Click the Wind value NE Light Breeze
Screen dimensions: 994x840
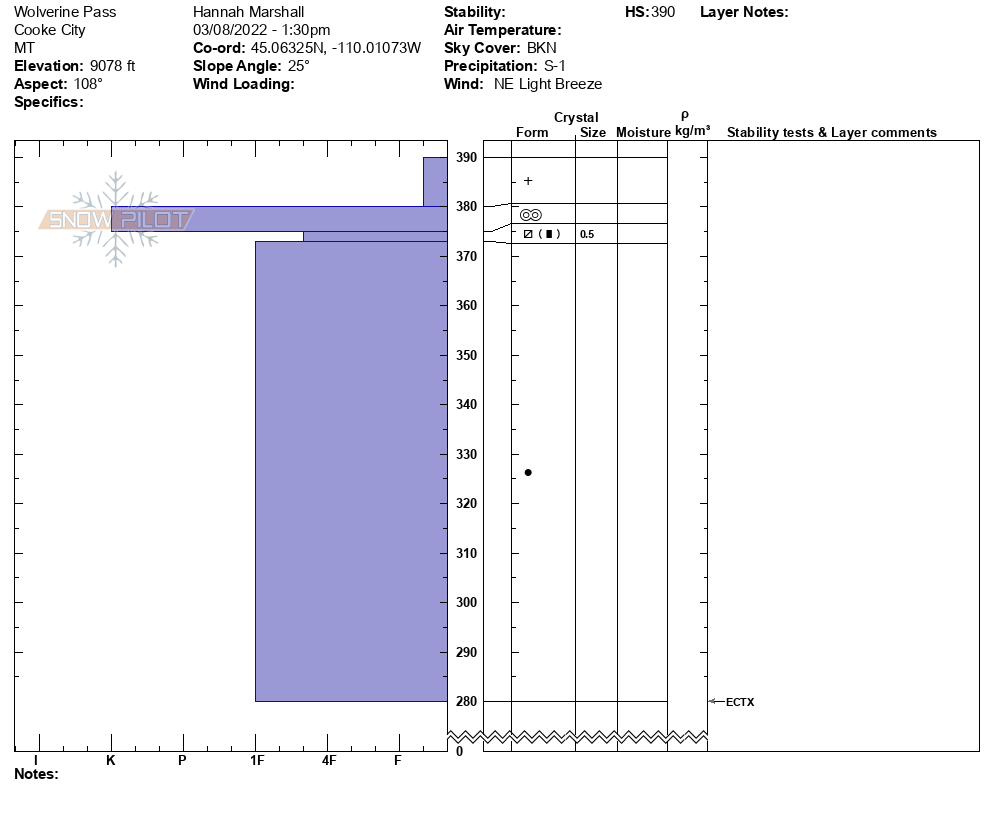click(548, 84)
